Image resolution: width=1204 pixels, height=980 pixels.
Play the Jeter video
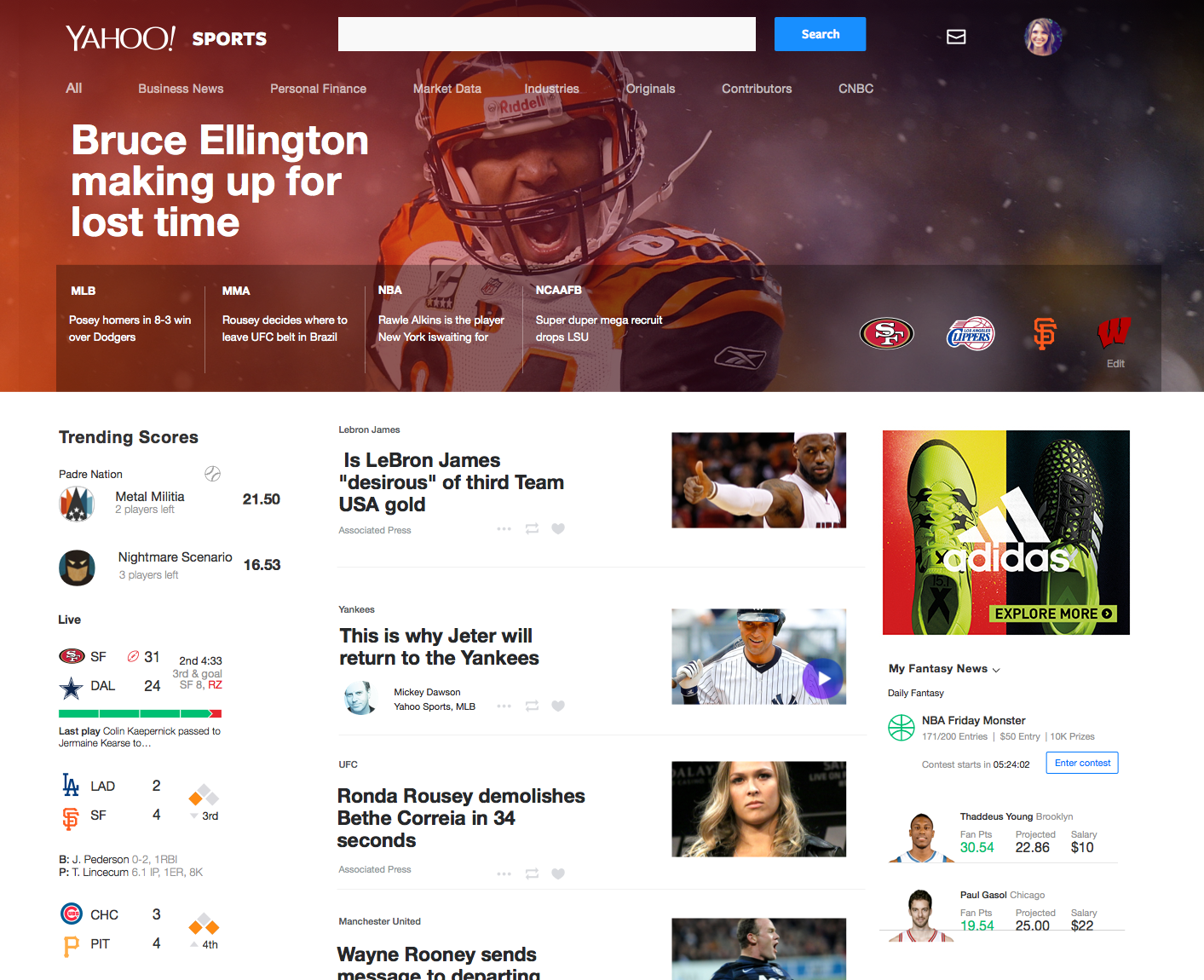point(823,679)
